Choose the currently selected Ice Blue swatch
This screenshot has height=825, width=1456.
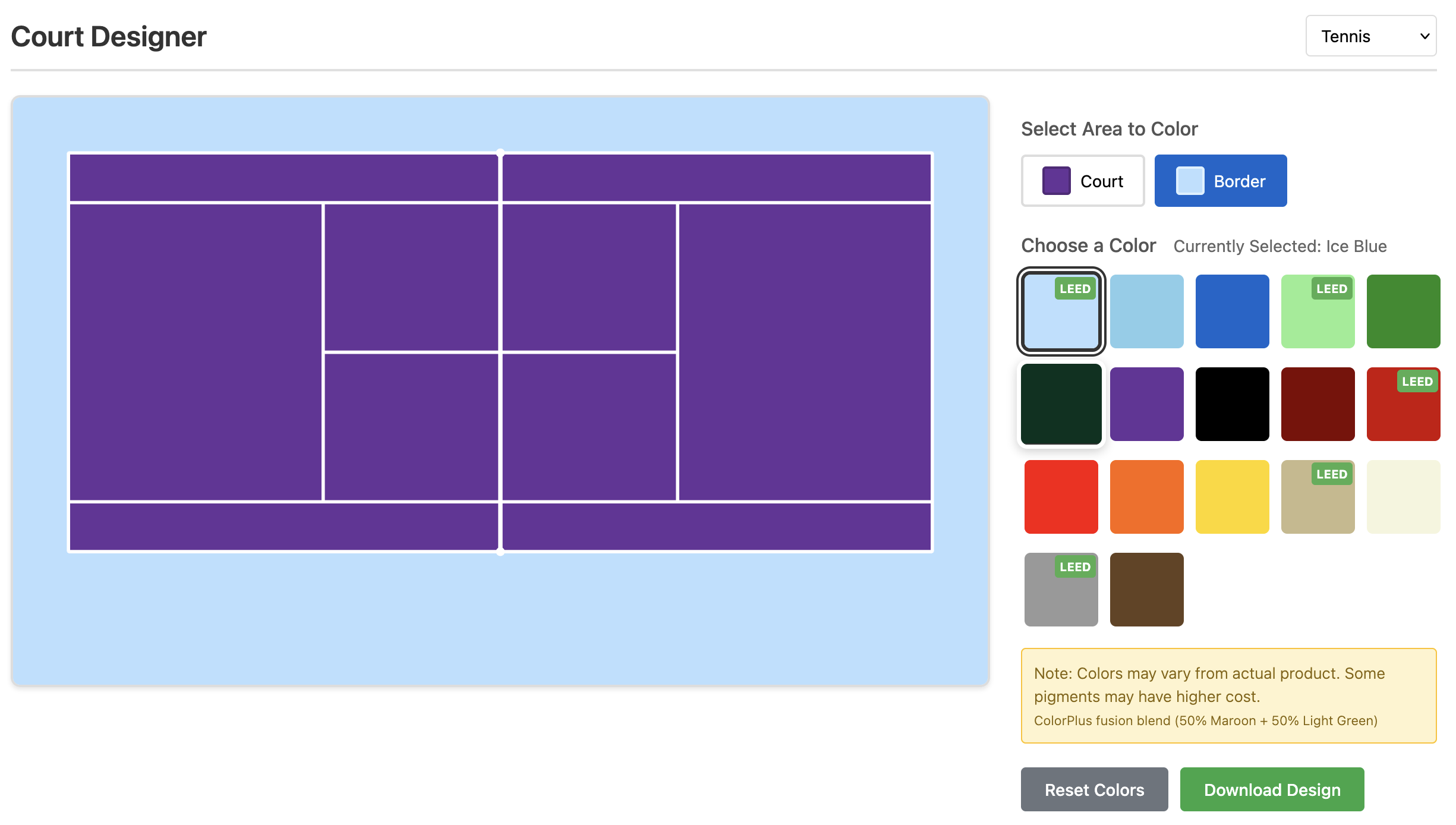1061,311
